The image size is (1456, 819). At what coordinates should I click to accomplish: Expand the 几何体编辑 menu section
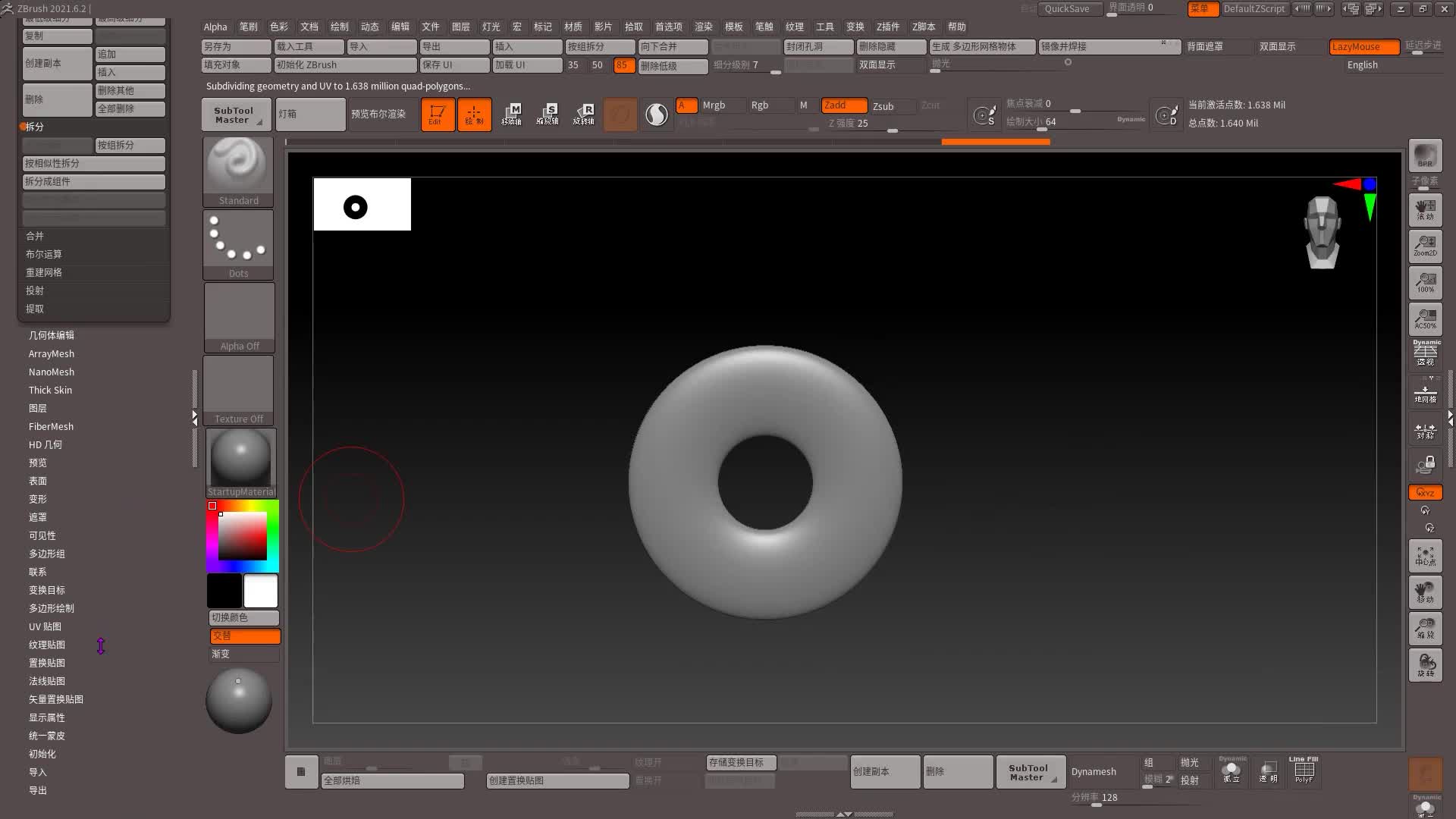(x=52, y=335)
